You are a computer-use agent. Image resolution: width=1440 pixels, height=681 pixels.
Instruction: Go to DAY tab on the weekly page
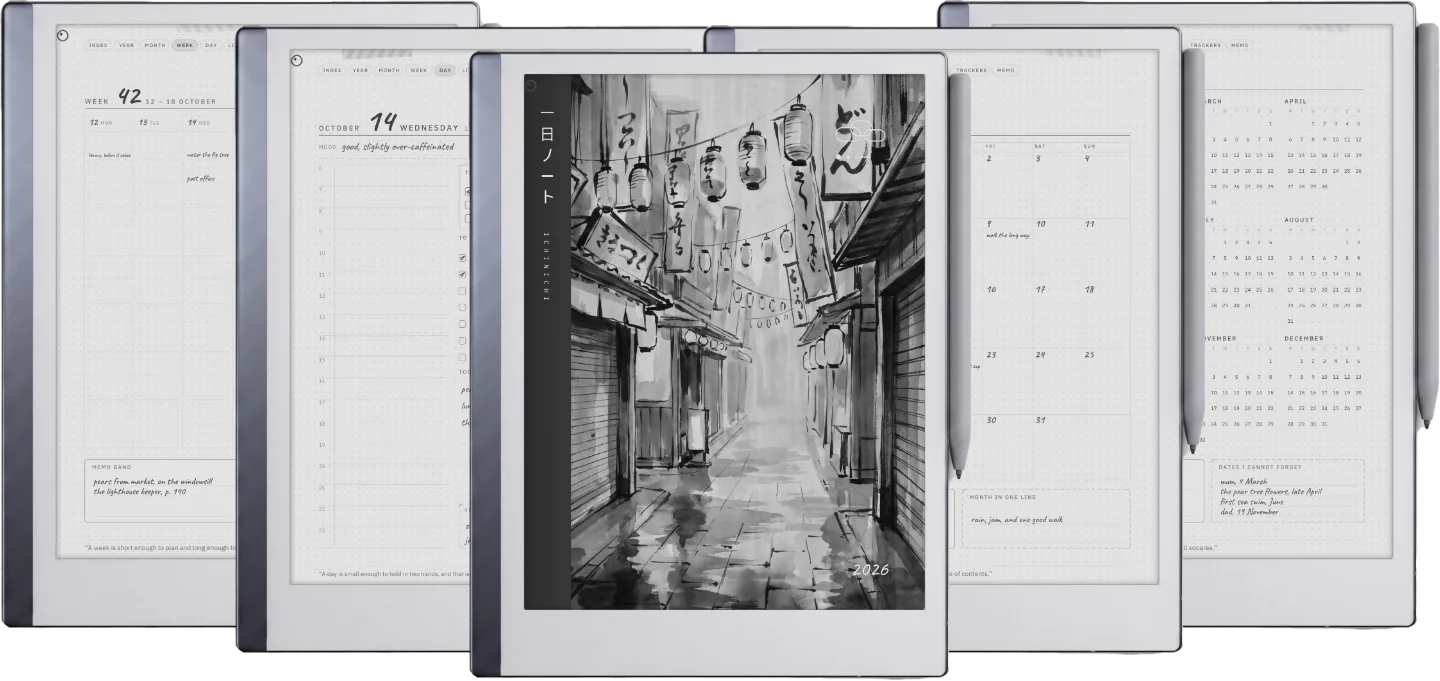click(x=211, y=45)
